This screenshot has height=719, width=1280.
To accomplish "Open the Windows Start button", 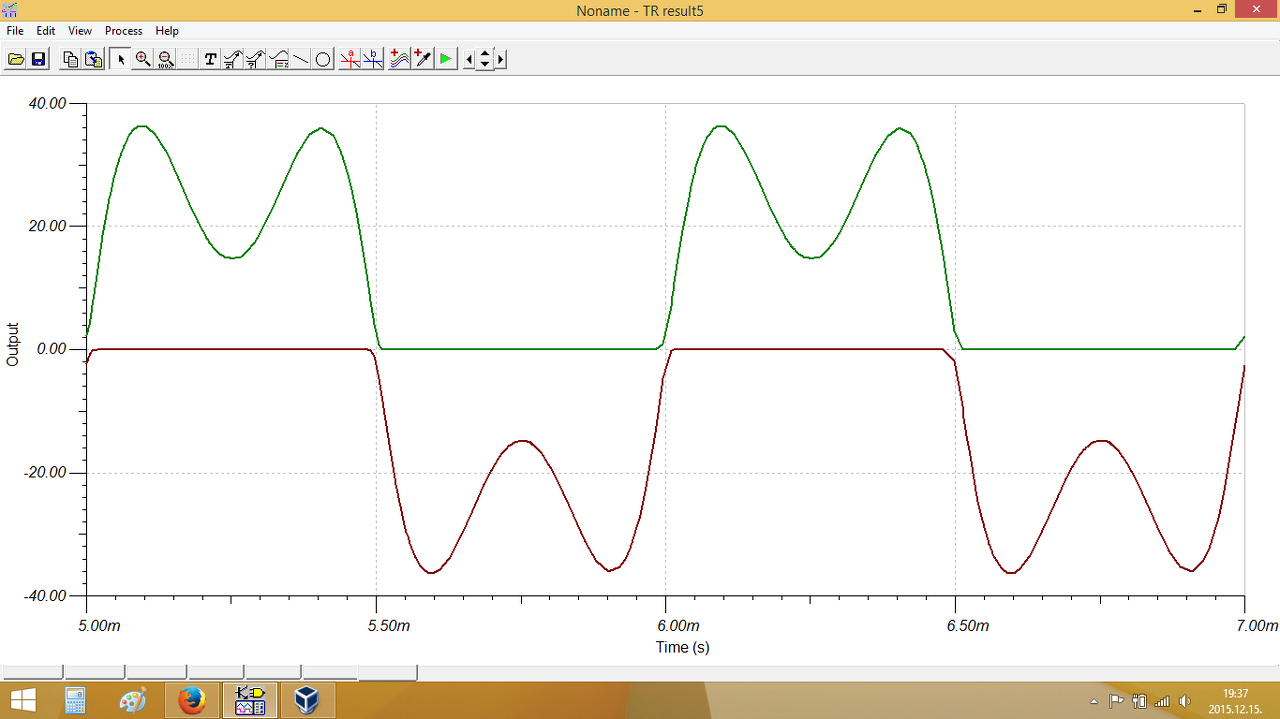I will pos(22,700).
